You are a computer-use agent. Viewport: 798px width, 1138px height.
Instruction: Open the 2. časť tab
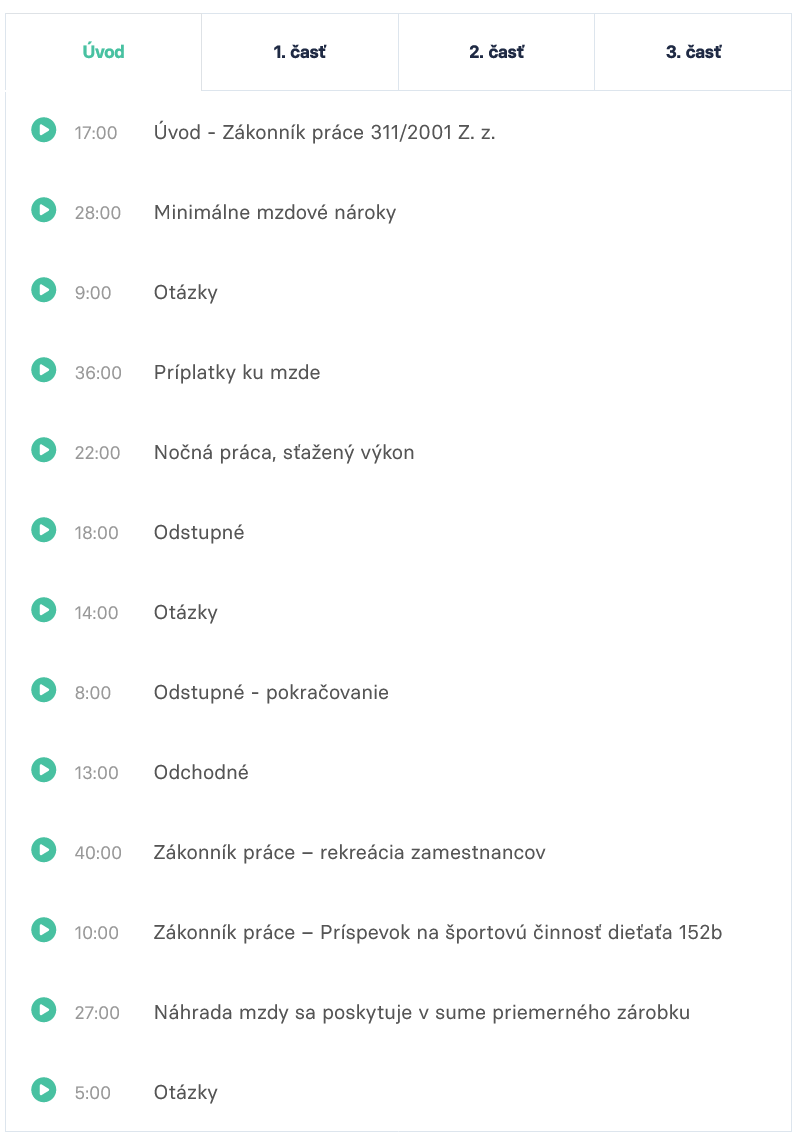click(496, 52)
